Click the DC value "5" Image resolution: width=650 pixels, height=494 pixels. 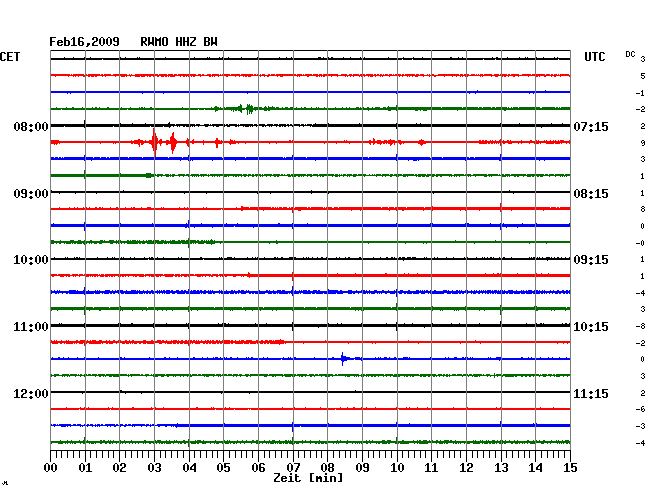click(x=643, y=76)
